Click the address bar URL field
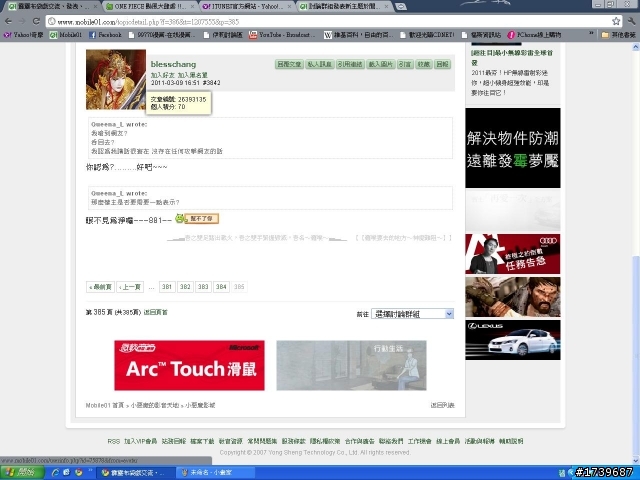 (x=327, y=22)
